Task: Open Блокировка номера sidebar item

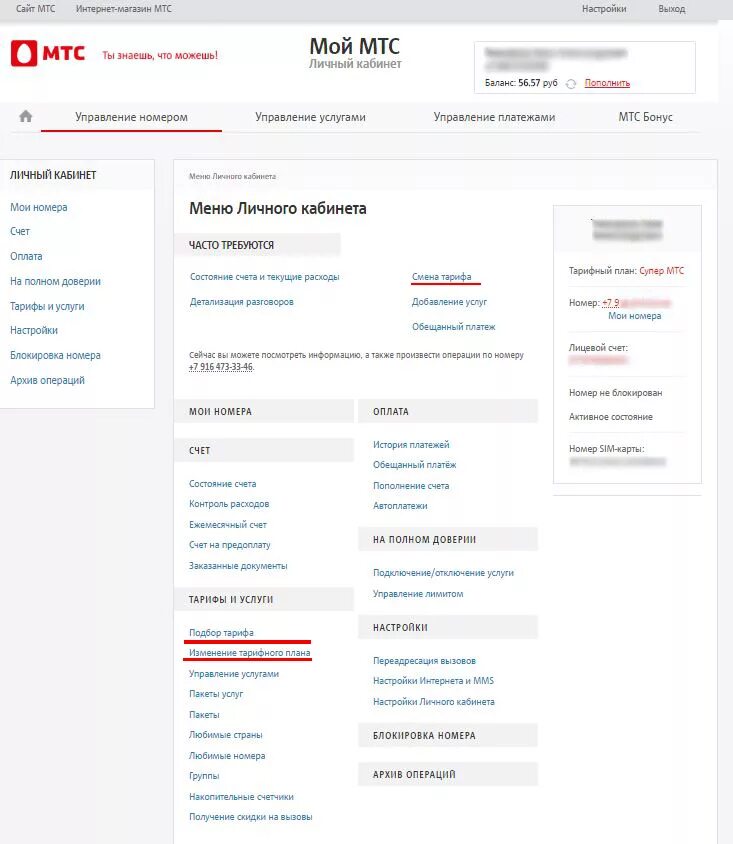Action: [55, 355]
